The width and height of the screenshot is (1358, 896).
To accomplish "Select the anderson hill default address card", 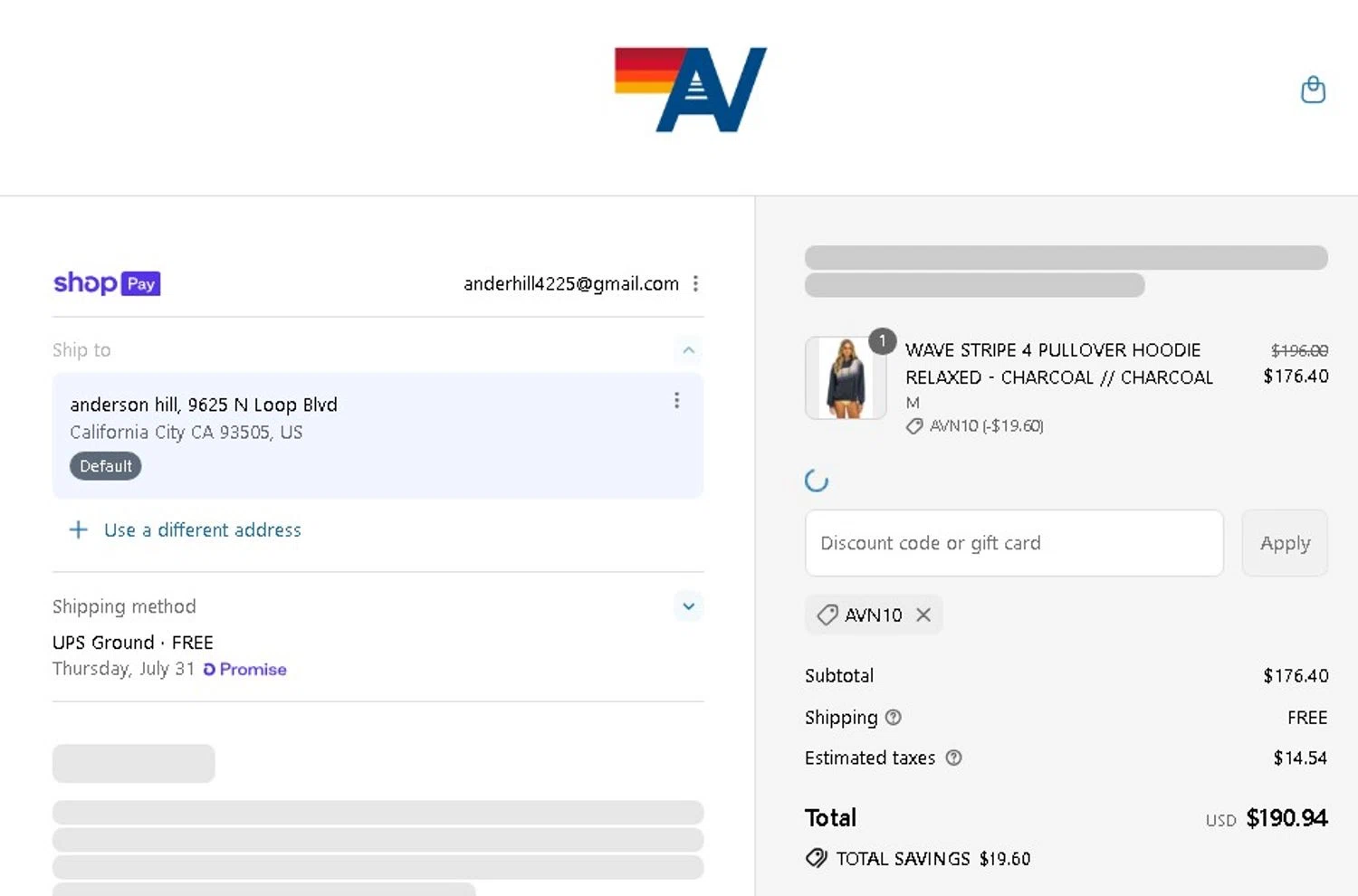I will pos(378,435).
